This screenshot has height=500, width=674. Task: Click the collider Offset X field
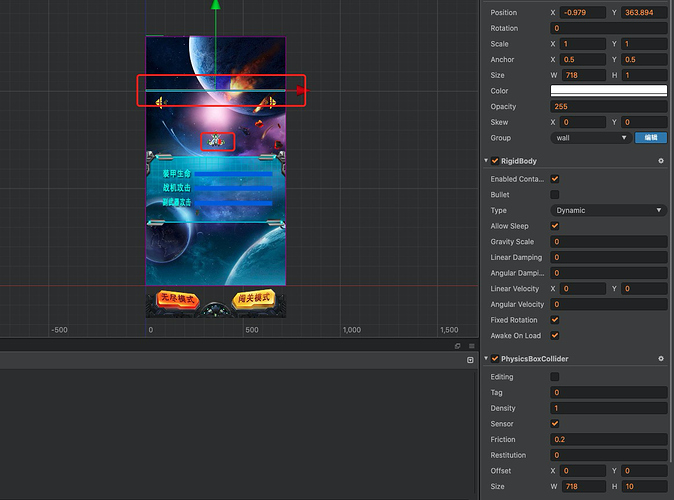pyautogui.click(x=583, y=471)
